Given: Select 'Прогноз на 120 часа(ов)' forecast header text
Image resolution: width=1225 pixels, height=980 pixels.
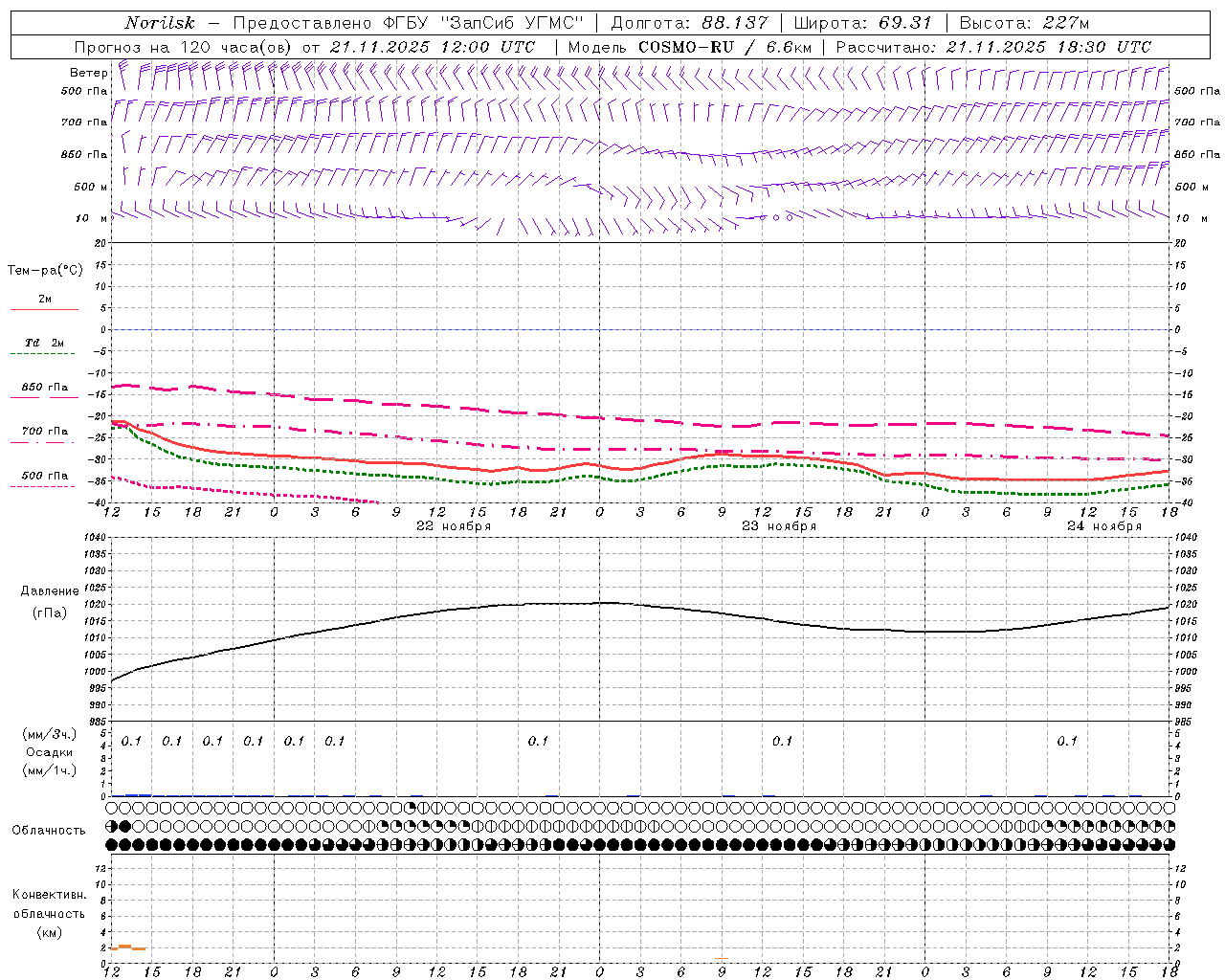Looking at the screenshot, I should coord(184,47).
